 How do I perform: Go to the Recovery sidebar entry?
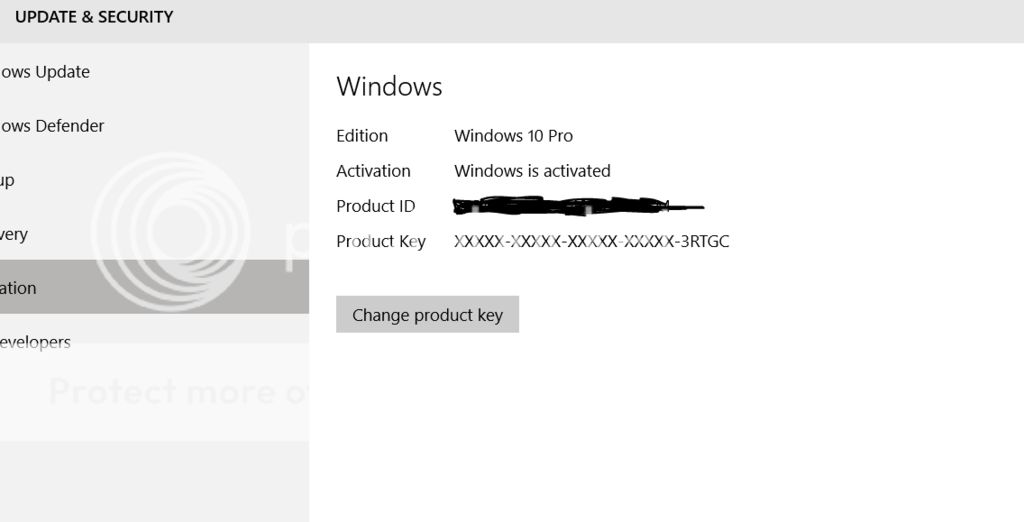14,234
